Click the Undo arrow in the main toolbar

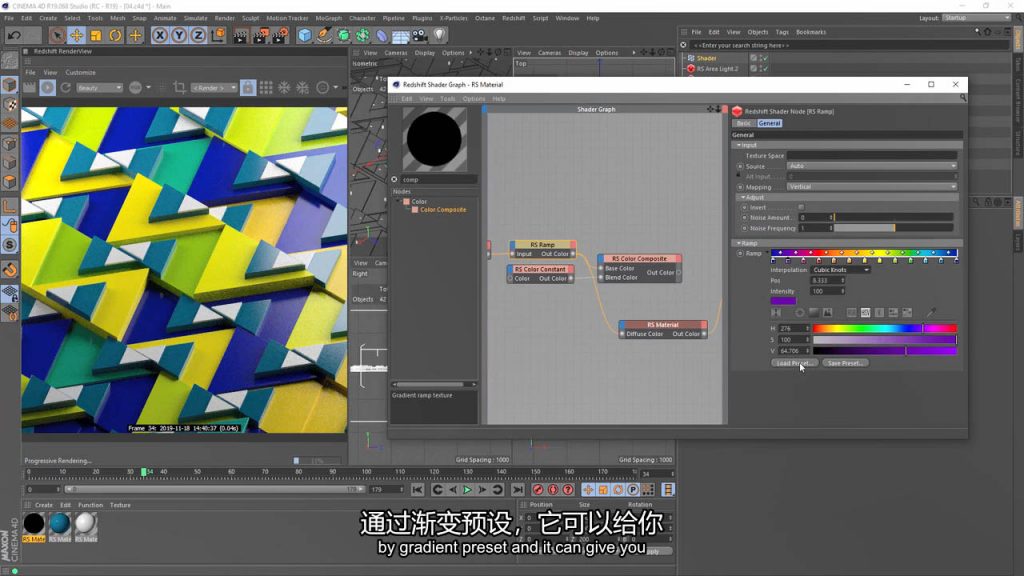tap(14, 35)
